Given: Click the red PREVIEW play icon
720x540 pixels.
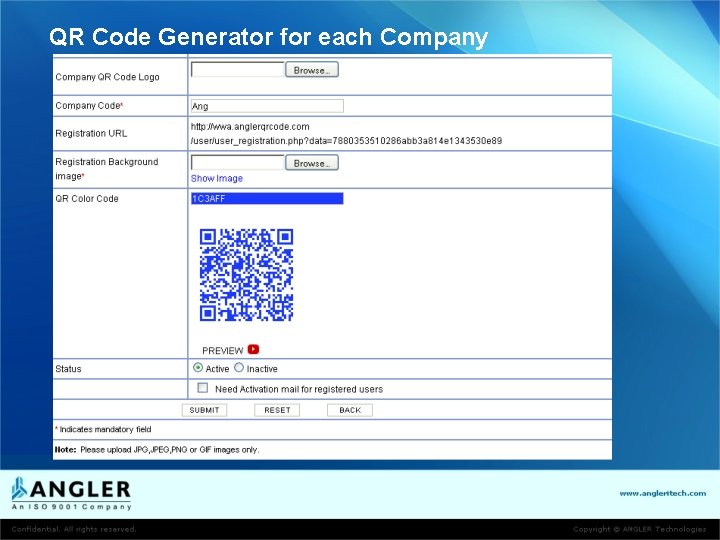Looking at the screenshot, I should click(253, 349).
